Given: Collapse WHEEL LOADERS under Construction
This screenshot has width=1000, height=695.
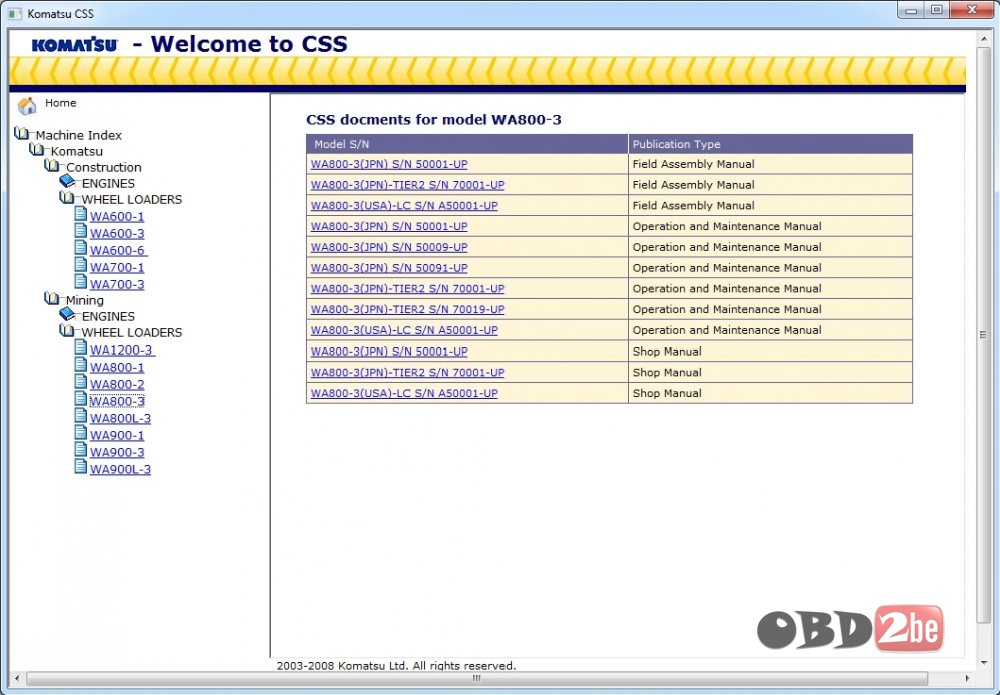Looking at the screenshot, I should [68, 198].
